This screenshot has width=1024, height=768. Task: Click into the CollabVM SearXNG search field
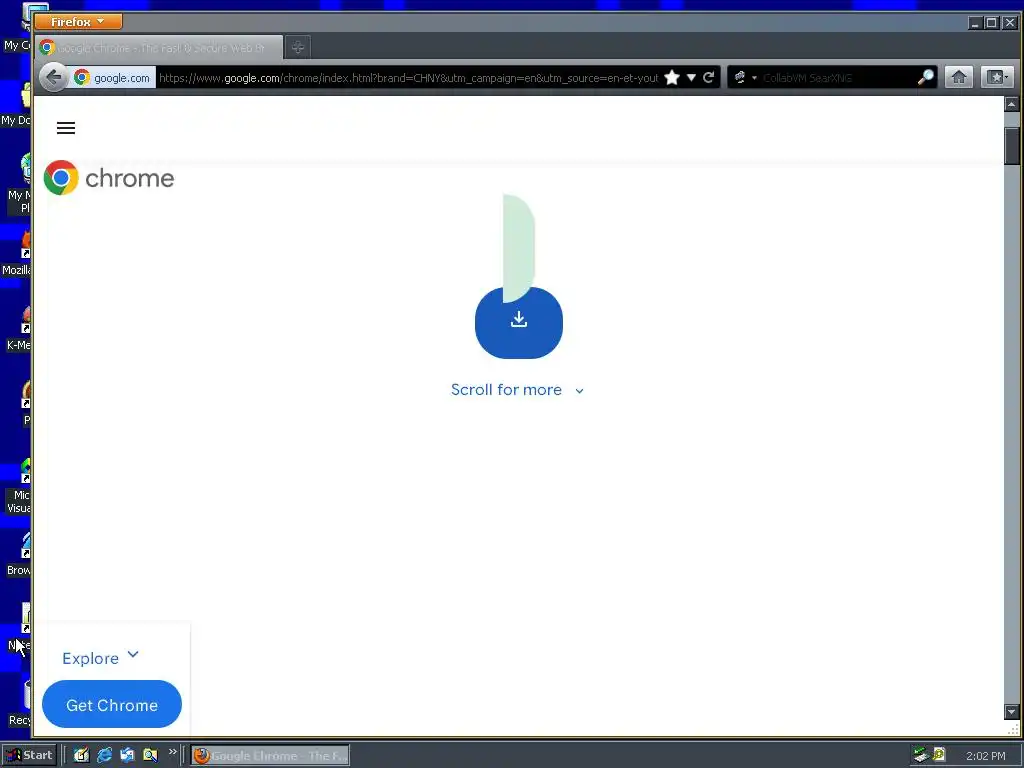click(837, 78)
